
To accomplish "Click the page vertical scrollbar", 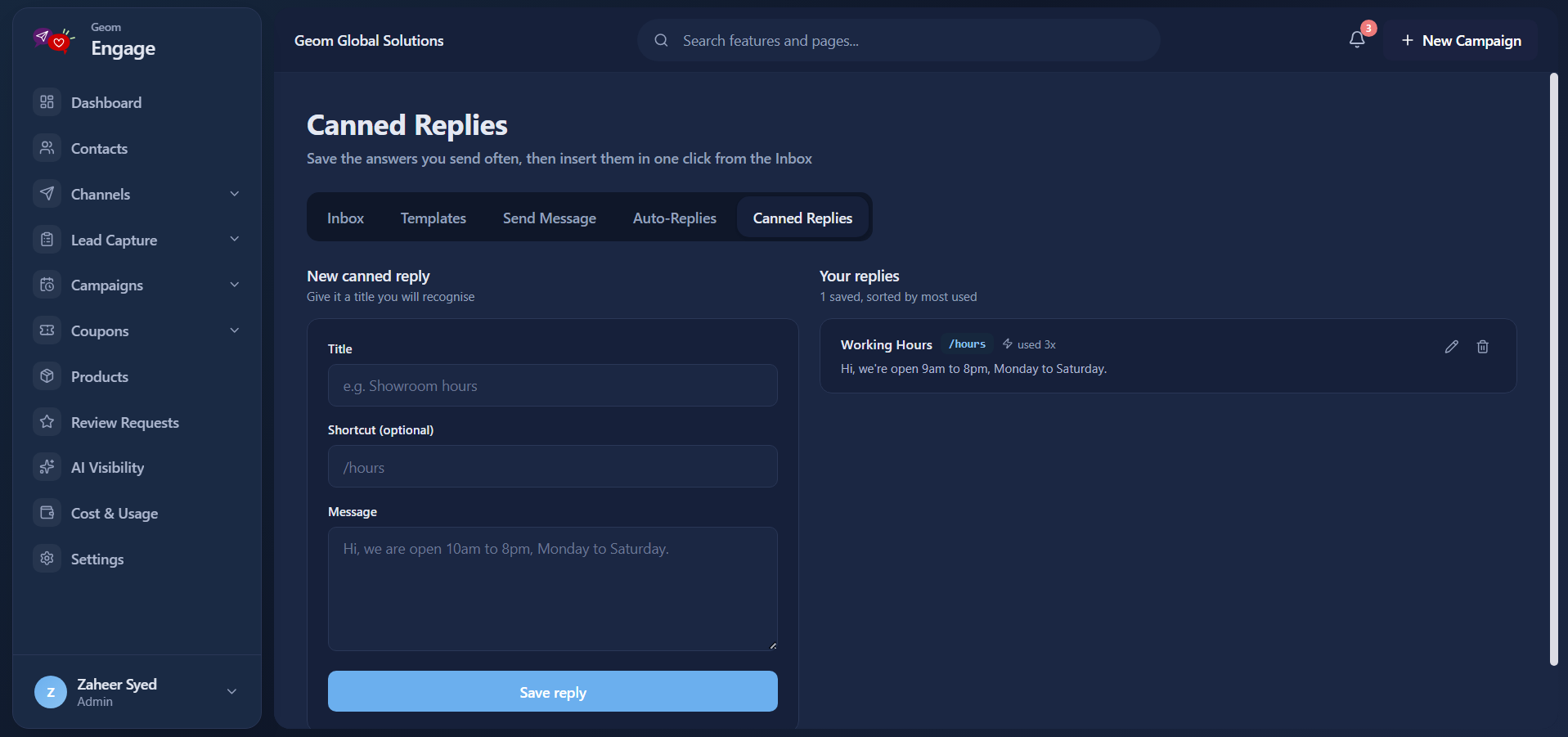I will tap(1554, 369).
